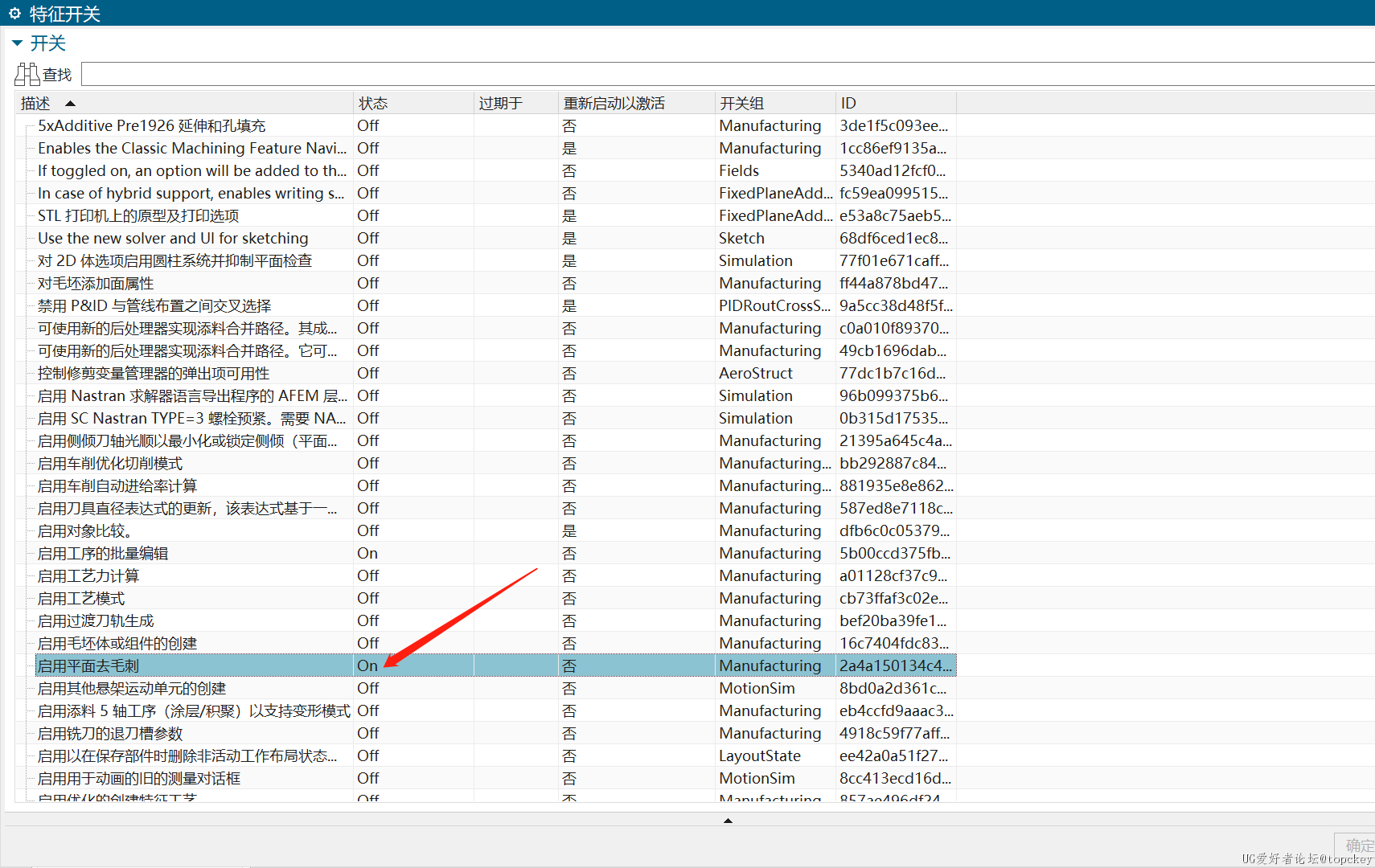
Task: Click ID cell 2a4a150134c4...
Action: pyautogui.click(x=896, y=665)
